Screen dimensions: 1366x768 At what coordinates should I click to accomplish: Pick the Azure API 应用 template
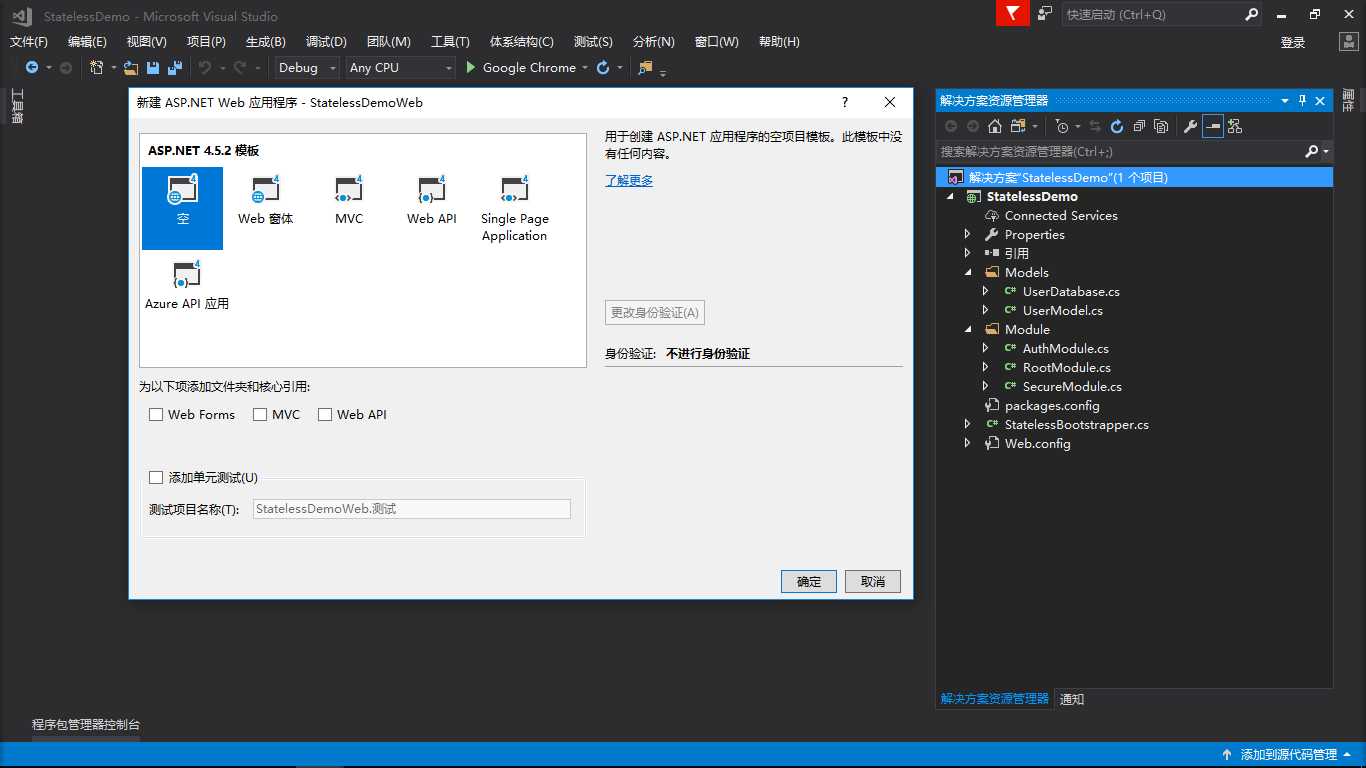pos(187,285)
